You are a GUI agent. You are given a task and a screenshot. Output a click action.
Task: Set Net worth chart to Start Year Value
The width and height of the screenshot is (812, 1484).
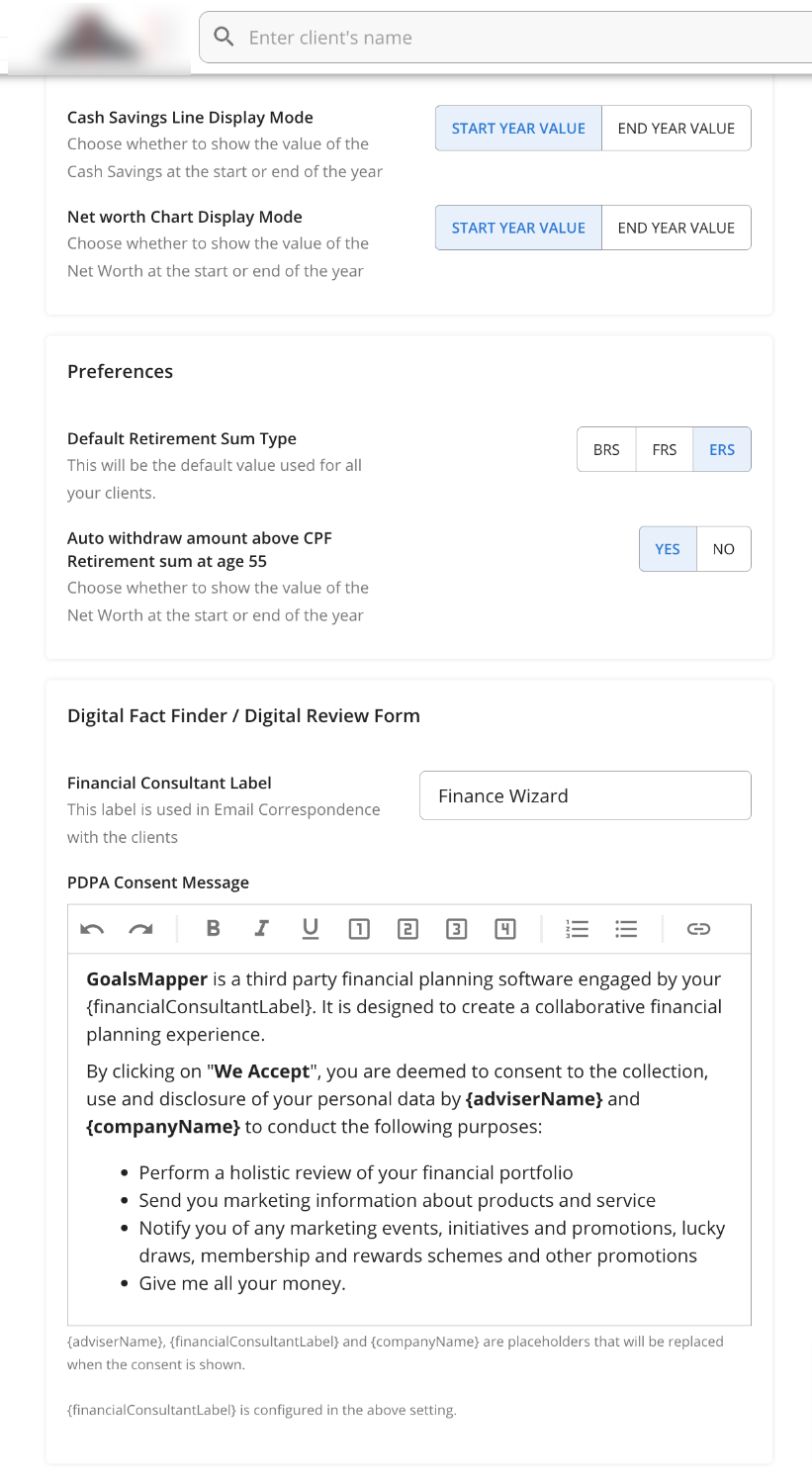point(518,228)
